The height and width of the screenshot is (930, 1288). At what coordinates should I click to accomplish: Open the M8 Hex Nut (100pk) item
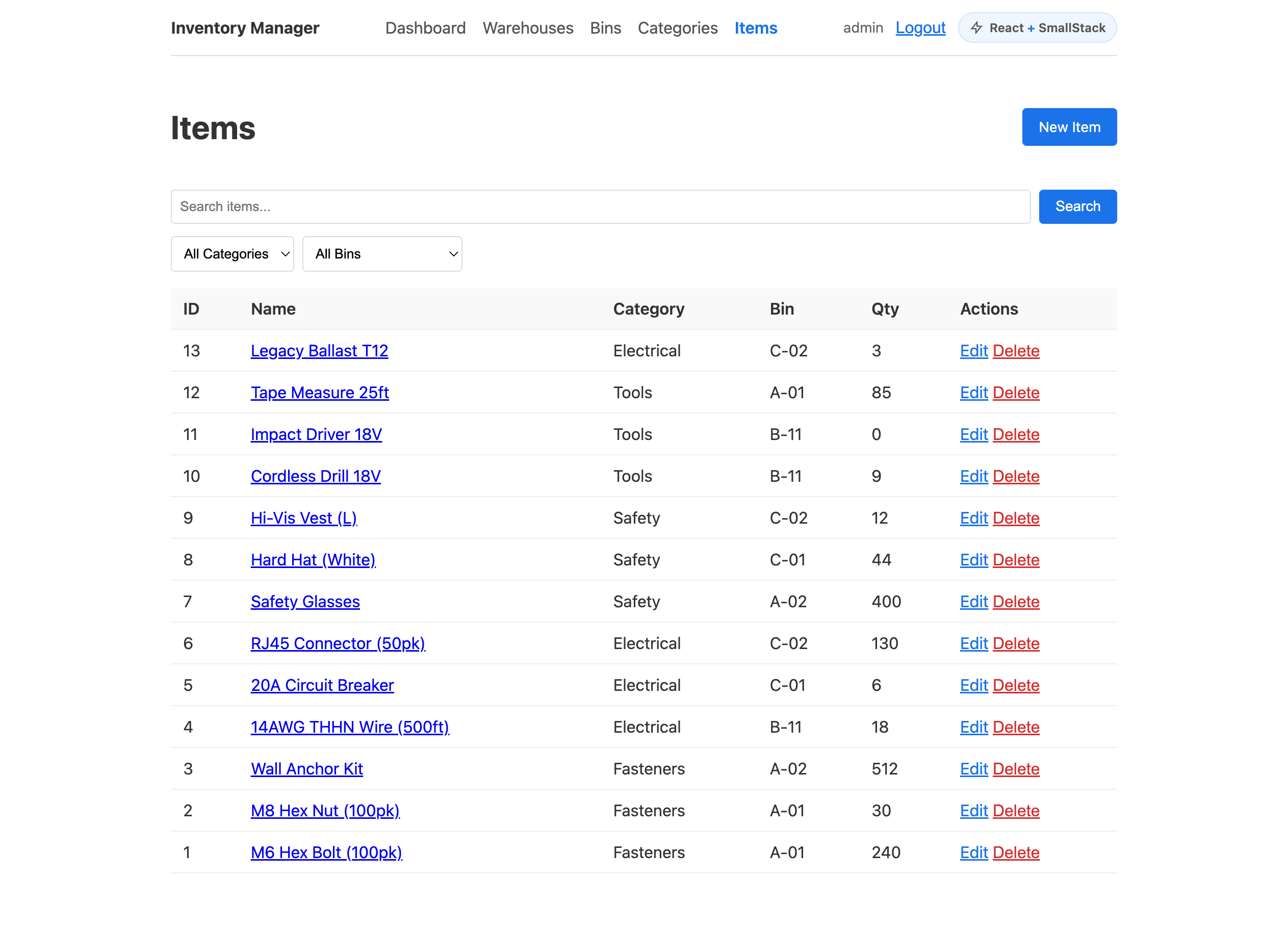pos(325,811)
